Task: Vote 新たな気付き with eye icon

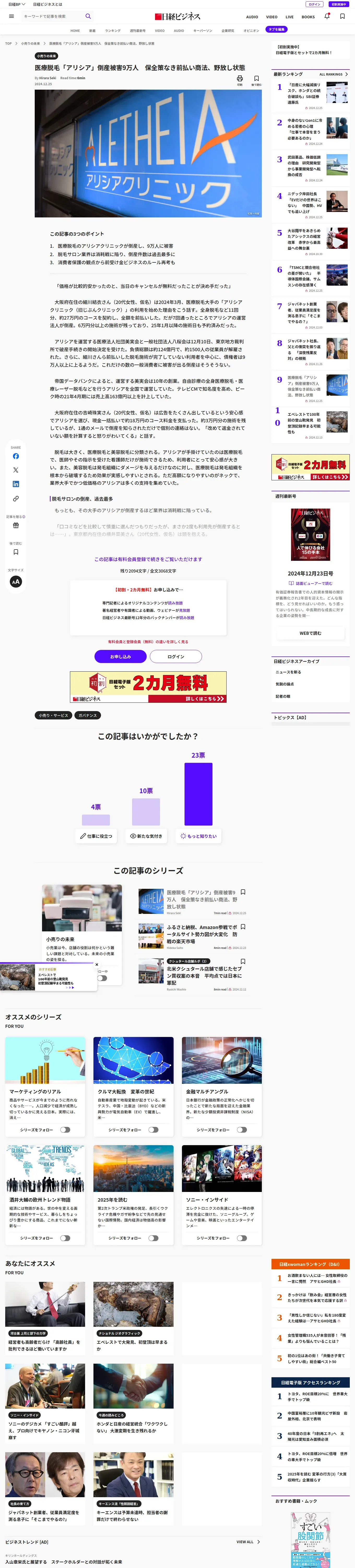Action: tap(146, 836)
